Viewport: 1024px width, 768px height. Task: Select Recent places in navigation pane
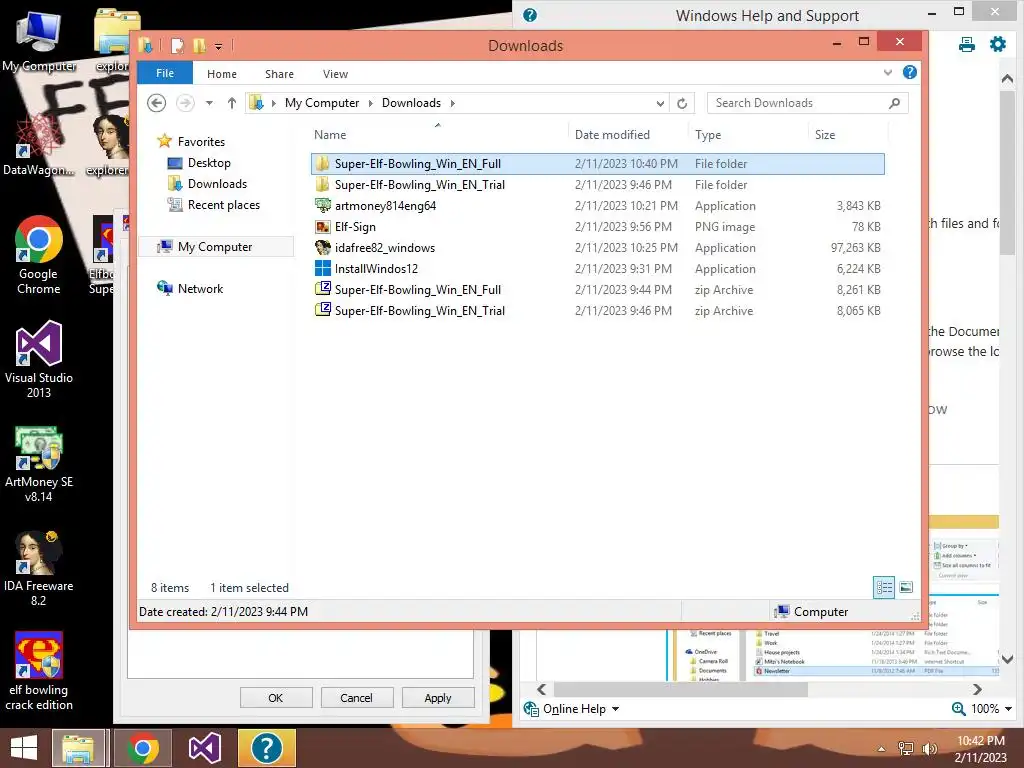coord(223,204)
